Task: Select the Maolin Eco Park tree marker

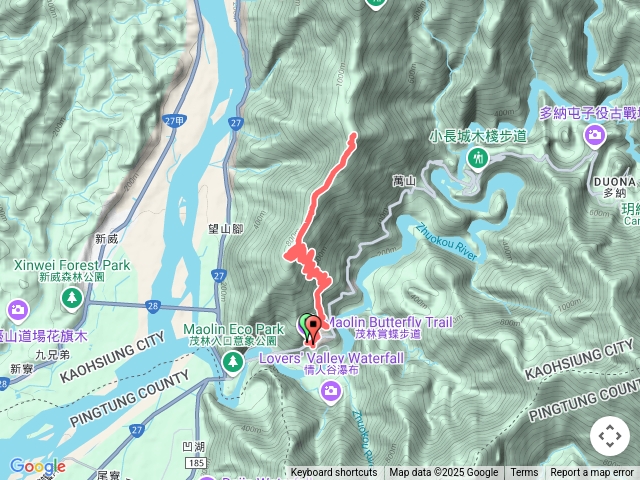Action: tap(233, 362)
